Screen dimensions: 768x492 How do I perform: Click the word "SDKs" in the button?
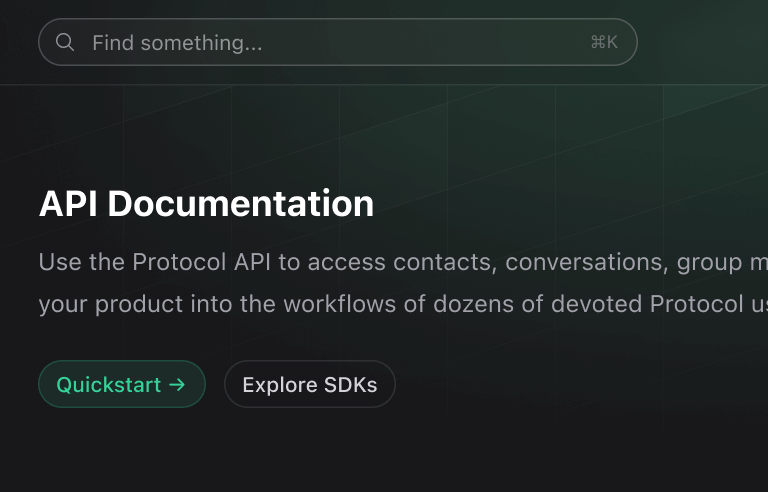350,385
